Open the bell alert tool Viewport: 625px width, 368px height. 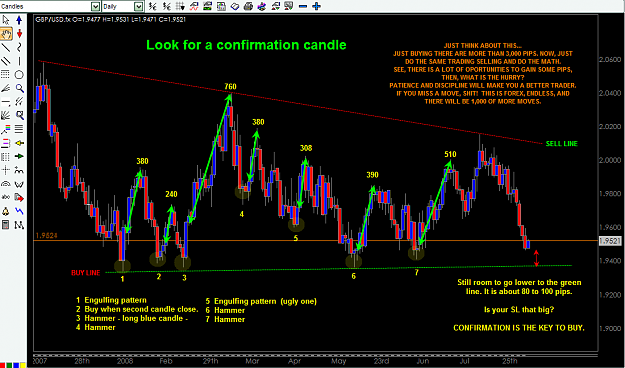6,211
